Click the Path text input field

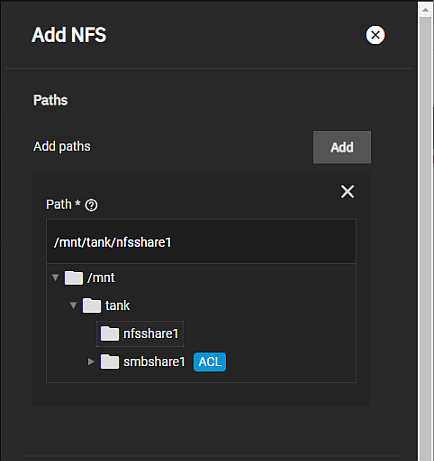tap(201, 242)
